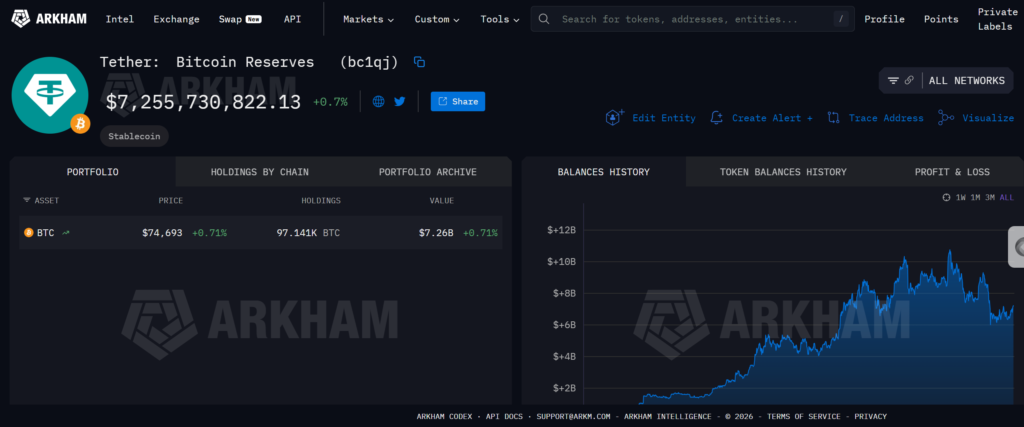The image size is (1024, 427).
Task: Switch to Holdings by Chain tab
Action: 259,172
